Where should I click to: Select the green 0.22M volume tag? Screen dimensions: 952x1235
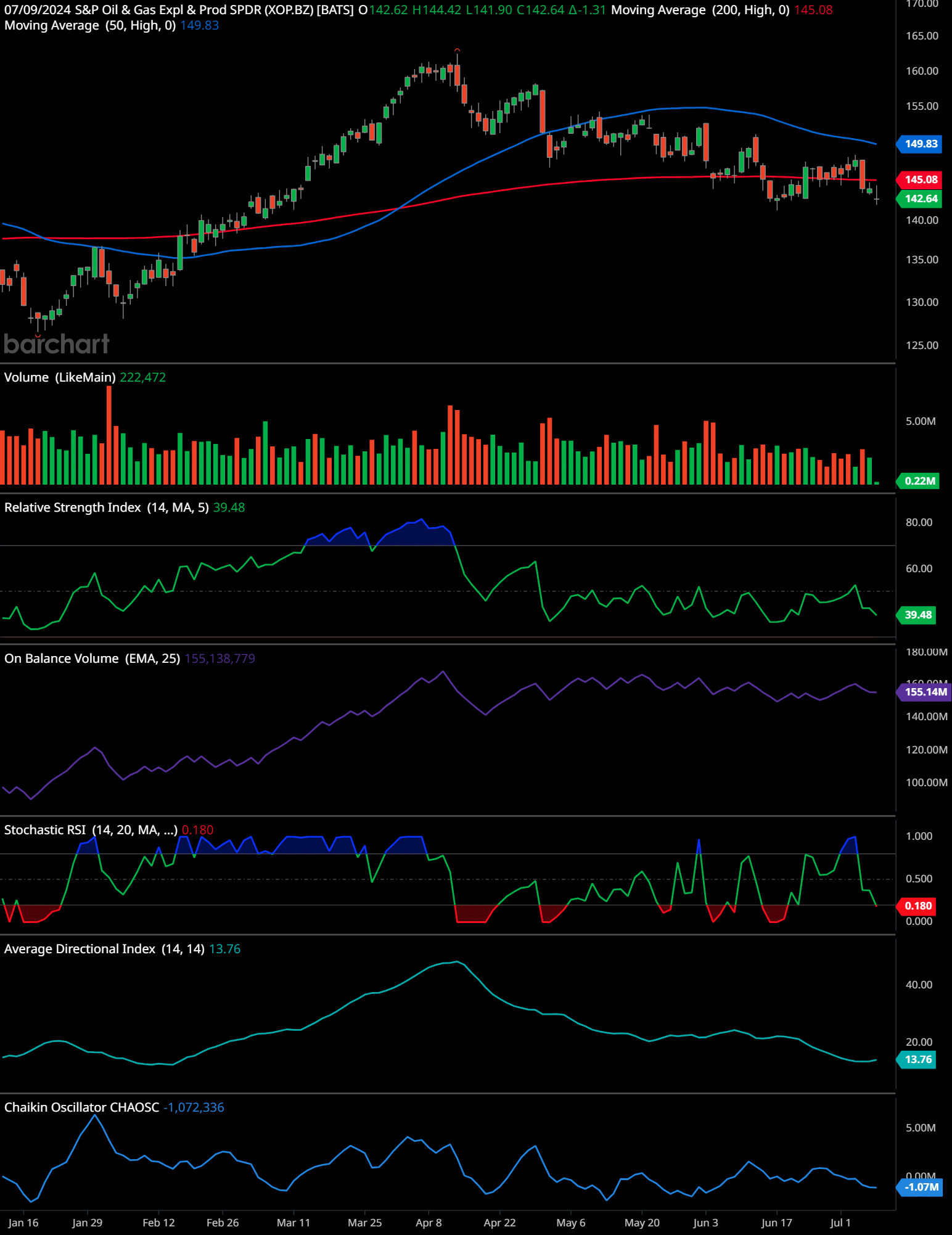tap(919, 481)
